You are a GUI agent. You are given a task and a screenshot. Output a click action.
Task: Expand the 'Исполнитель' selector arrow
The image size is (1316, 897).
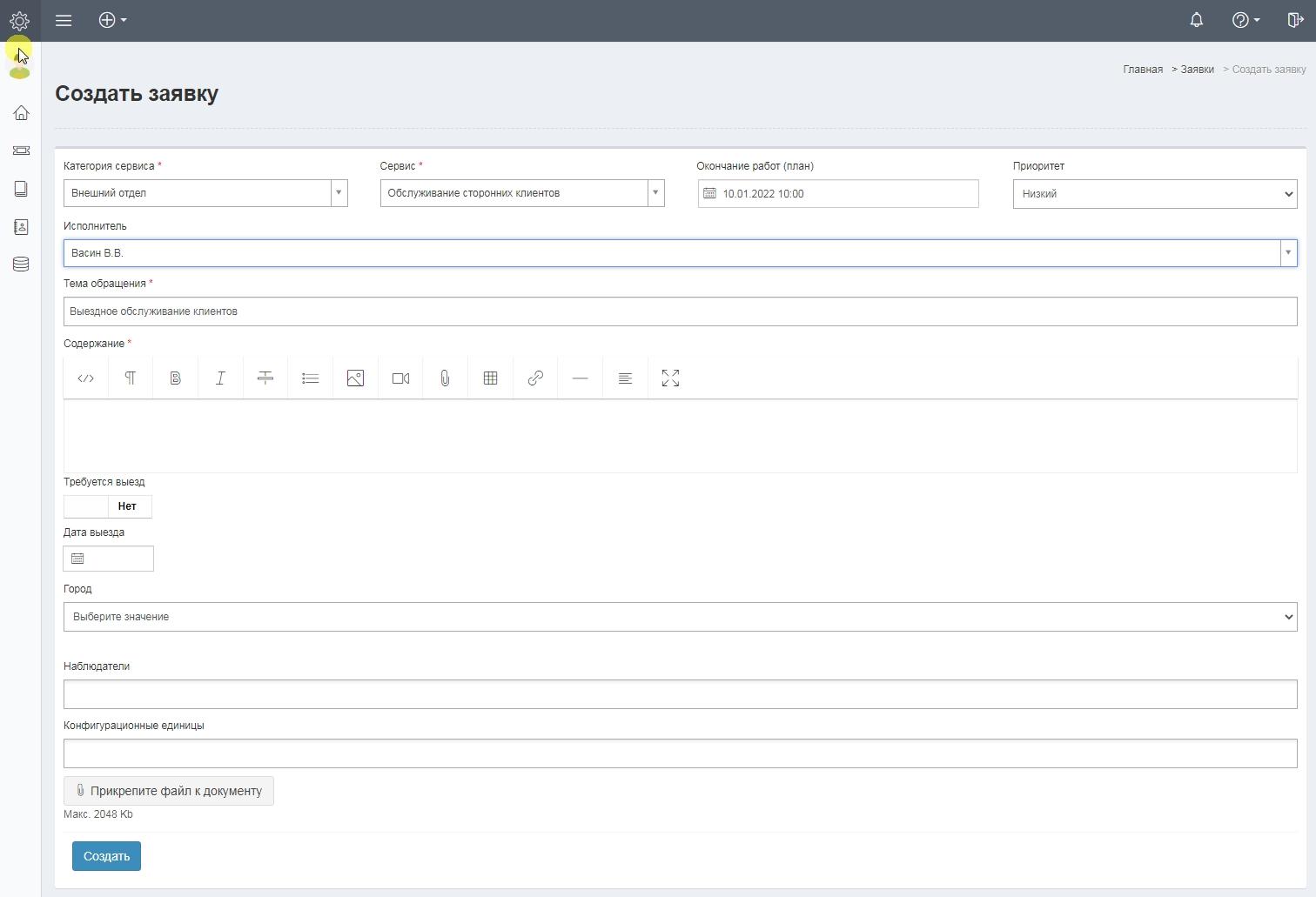click(1287, 253)
